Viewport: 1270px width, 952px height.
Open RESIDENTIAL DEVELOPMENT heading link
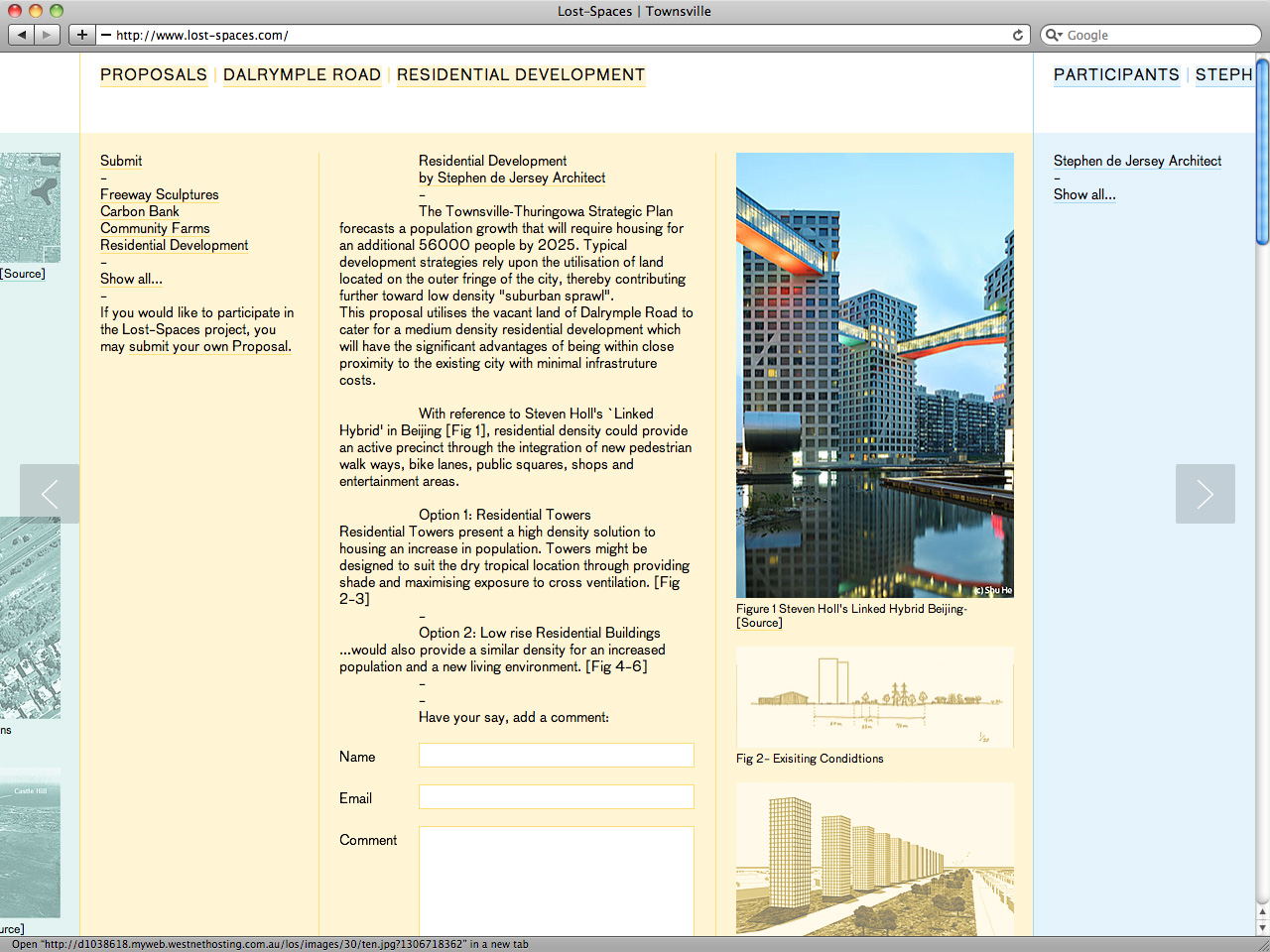521,75
